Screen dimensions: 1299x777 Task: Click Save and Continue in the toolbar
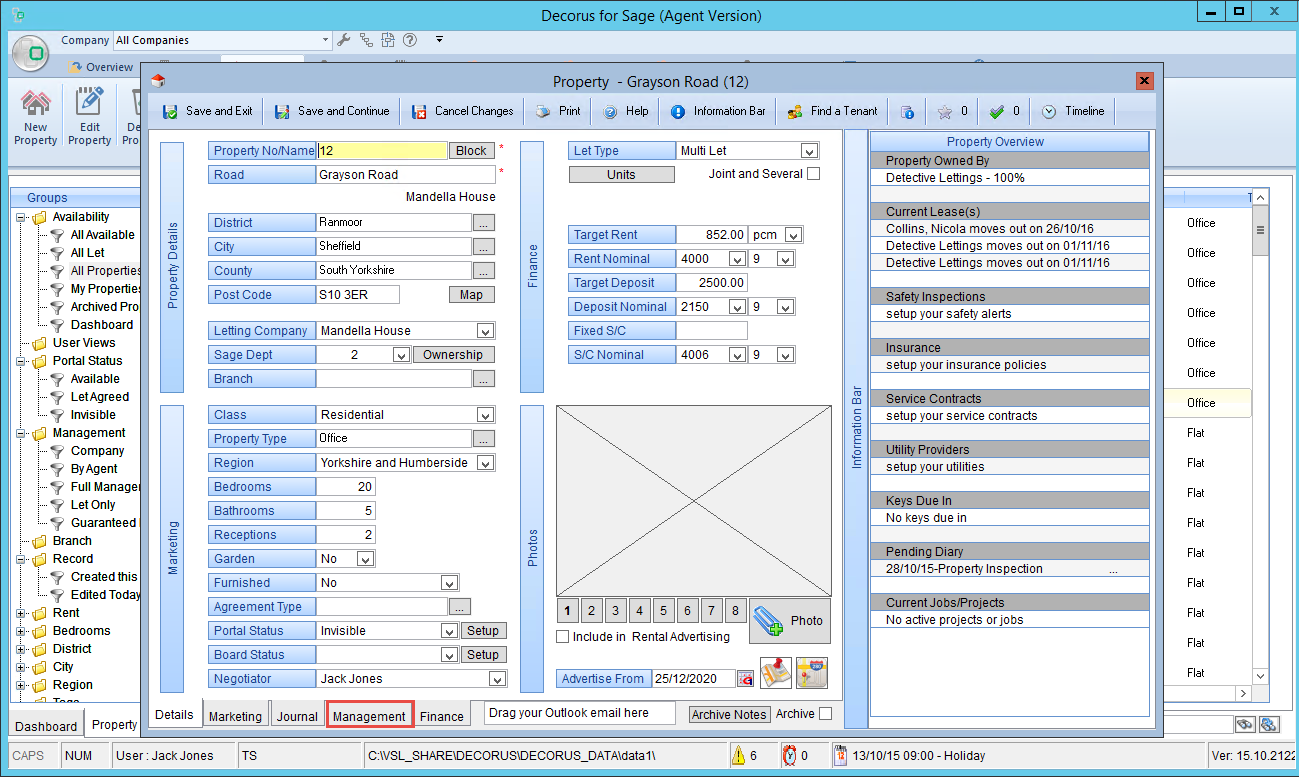[331, 111]
